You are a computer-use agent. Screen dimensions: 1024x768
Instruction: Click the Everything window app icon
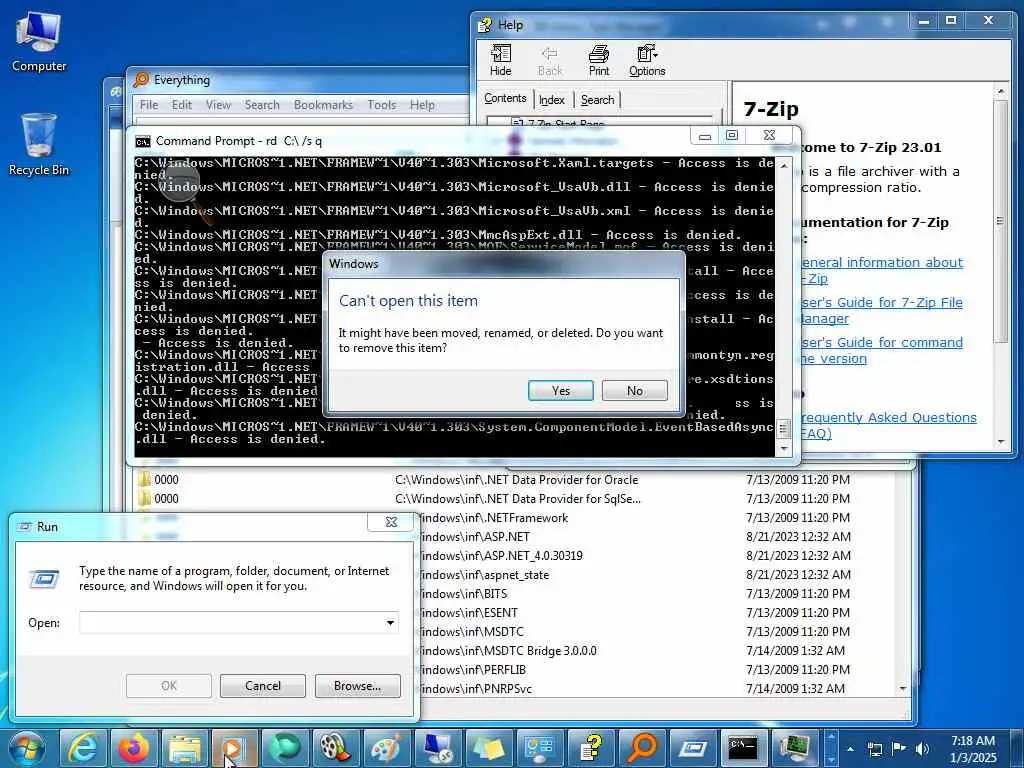click(141, 80)
